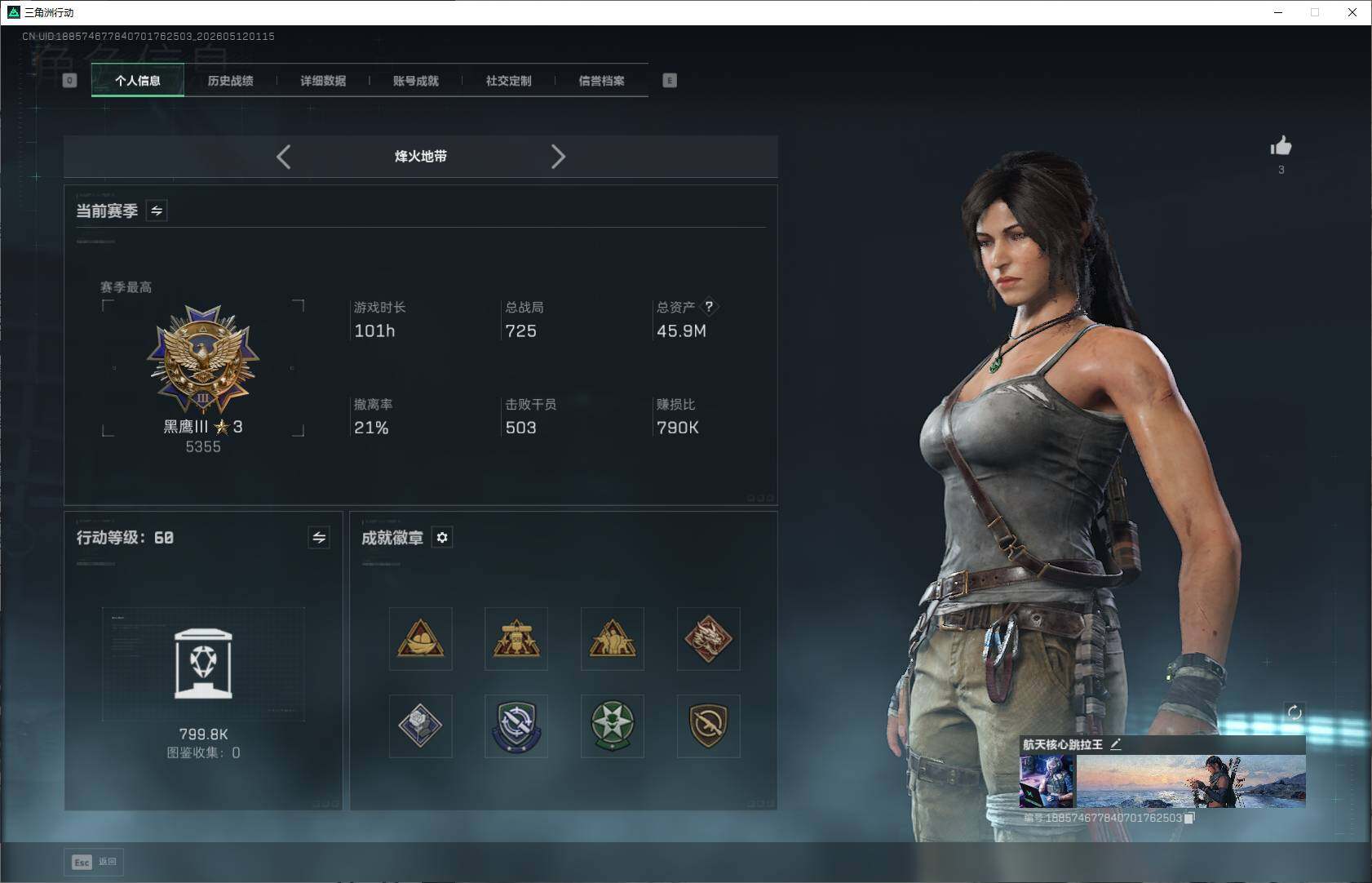Click the 黑鹰III rank emblem
The width and height of the screenshot is (1372, 883).
click(203, 360)
